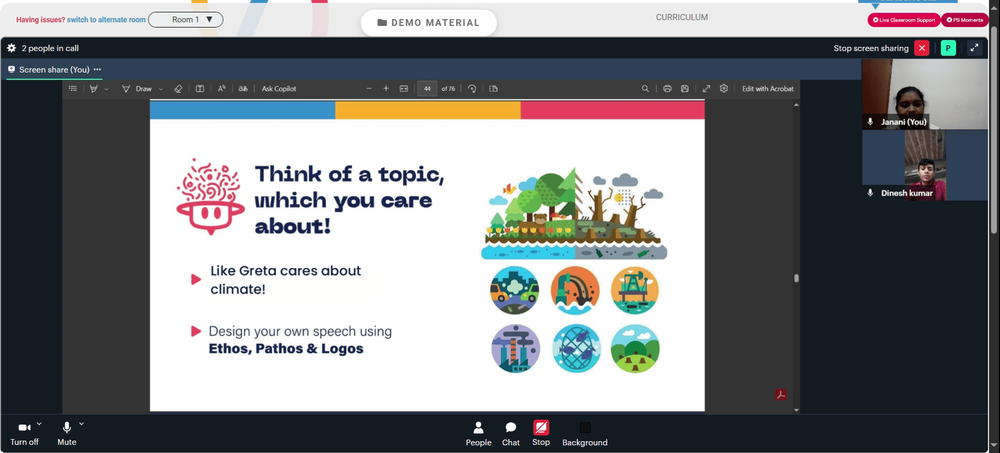The width and height of the screenshot is (1000, 453).
Task: Switch the page view layout icon
Action: point(493,89)
